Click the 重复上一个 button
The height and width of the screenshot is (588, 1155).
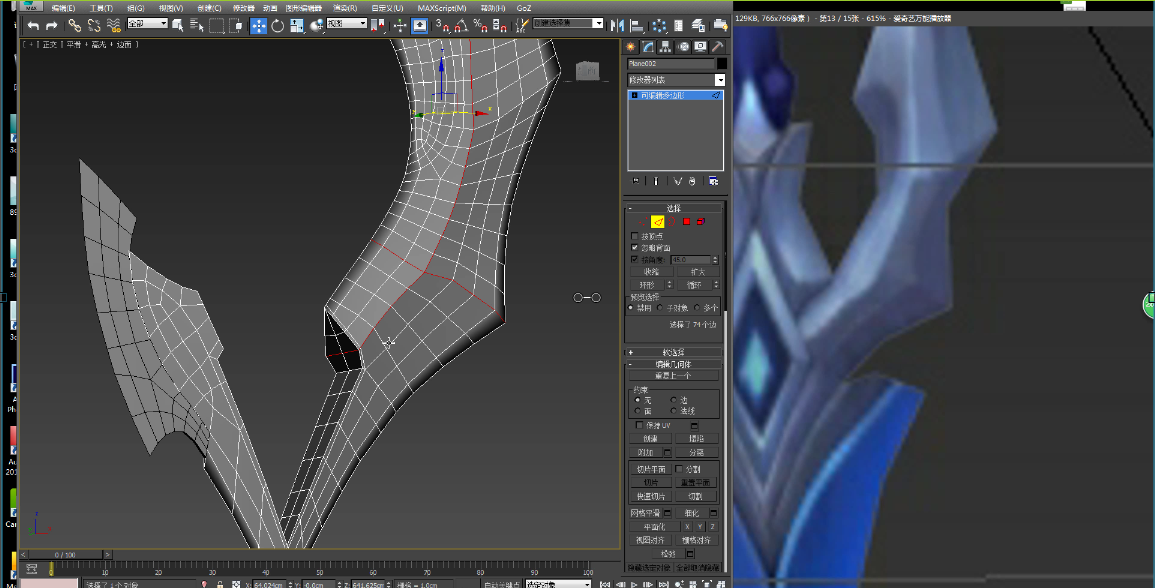pyautogui.click(x=673, y=376)
